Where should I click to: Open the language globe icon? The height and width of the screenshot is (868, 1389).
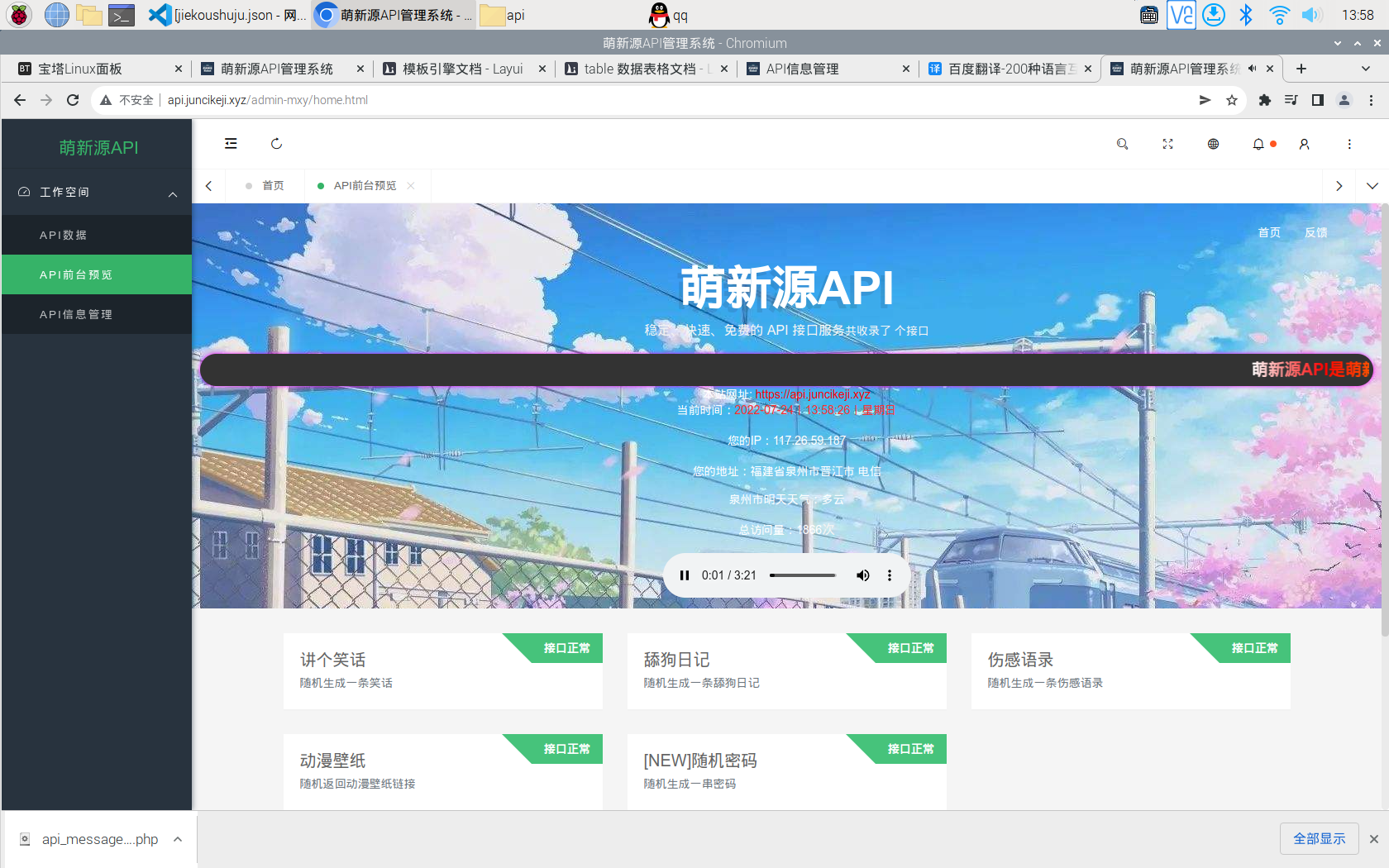coord(1213,144)
